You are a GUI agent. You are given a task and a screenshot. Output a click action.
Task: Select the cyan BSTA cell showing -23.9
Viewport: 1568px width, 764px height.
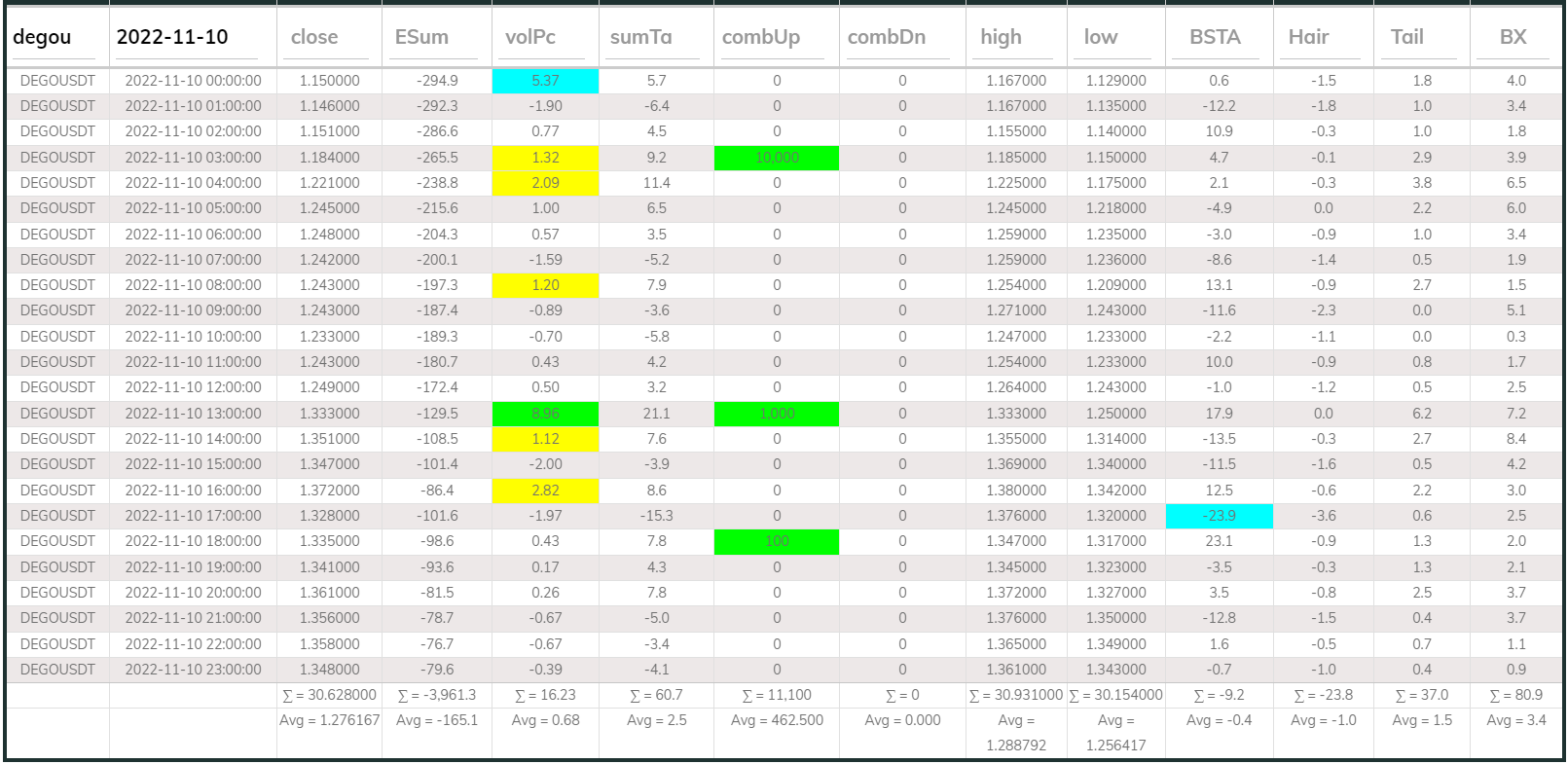click(1219, 516)
